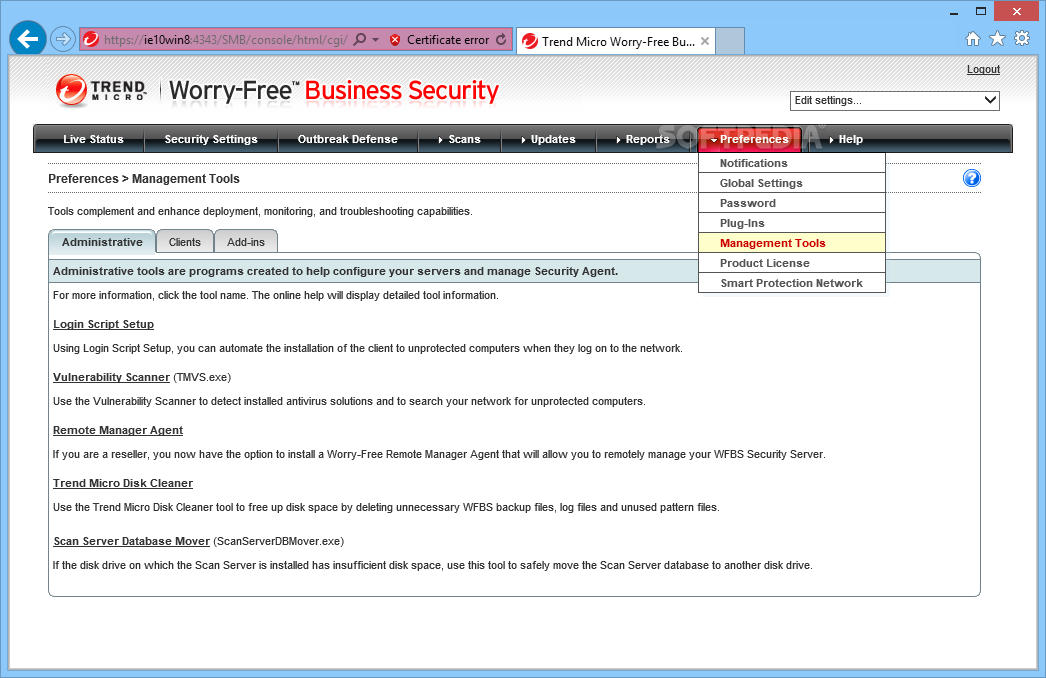1046x678 pixels.
Task: Expand the Scans menu
Action: (460, 139)
